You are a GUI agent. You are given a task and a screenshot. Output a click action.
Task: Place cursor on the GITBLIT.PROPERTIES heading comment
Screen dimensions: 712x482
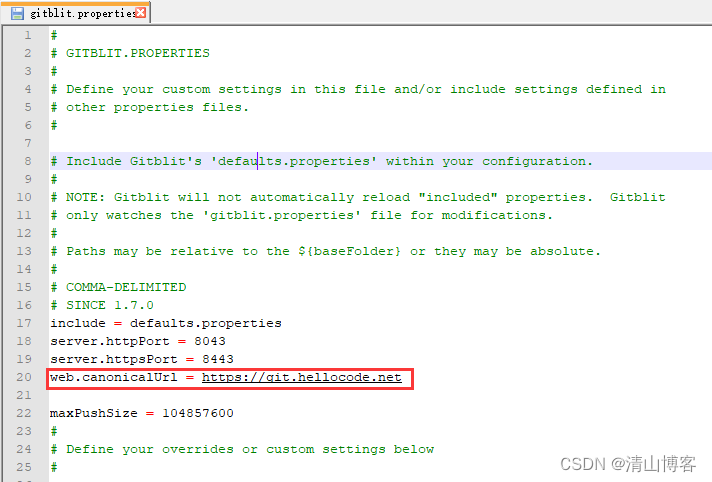137,53
